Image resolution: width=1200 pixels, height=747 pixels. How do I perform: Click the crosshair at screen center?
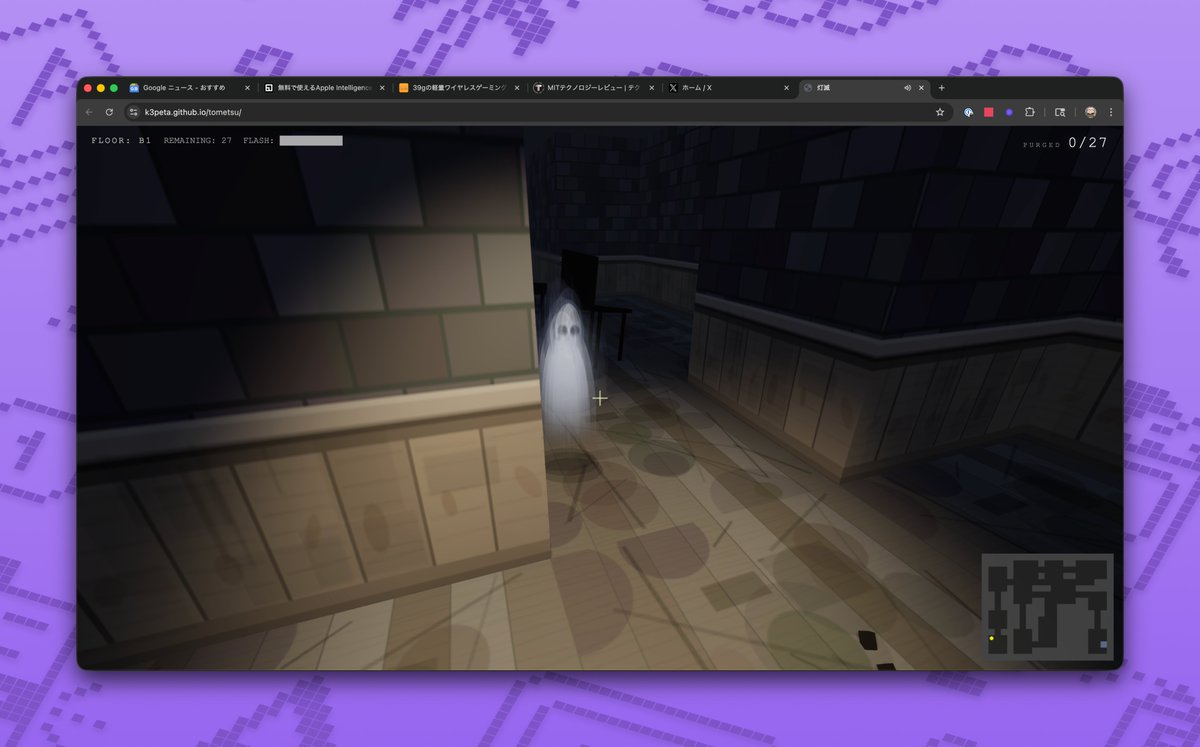(600, 398)
